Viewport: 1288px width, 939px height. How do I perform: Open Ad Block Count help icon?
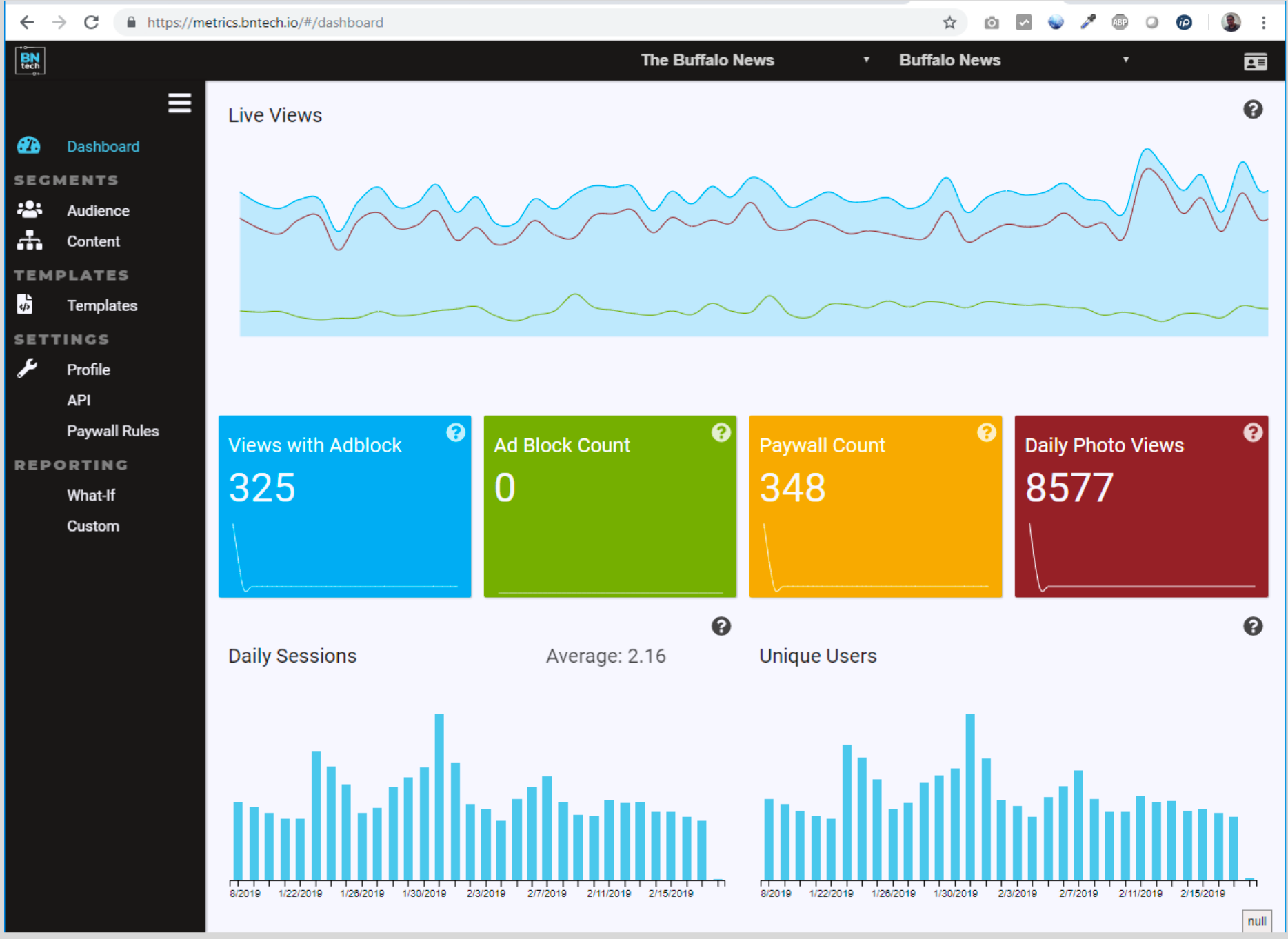721,432
